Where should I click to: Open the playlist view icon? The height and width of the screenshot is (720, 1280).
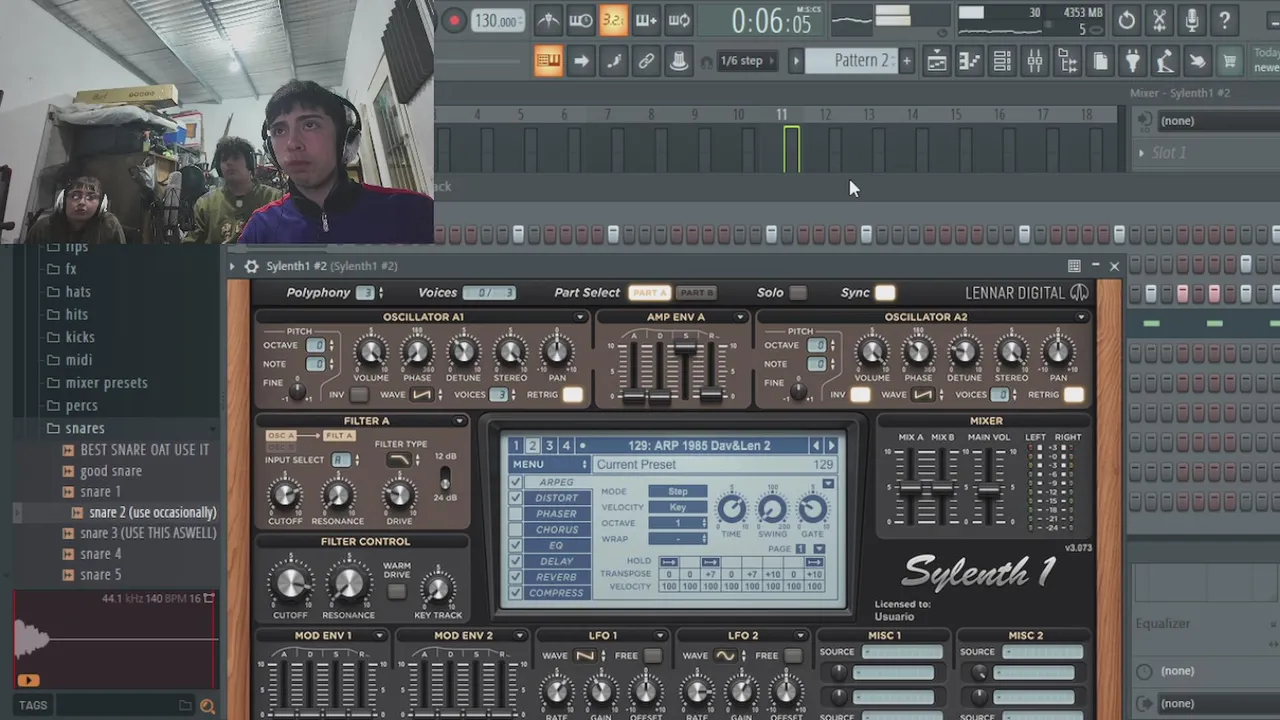pyautogui.click(x=936, y=62)
